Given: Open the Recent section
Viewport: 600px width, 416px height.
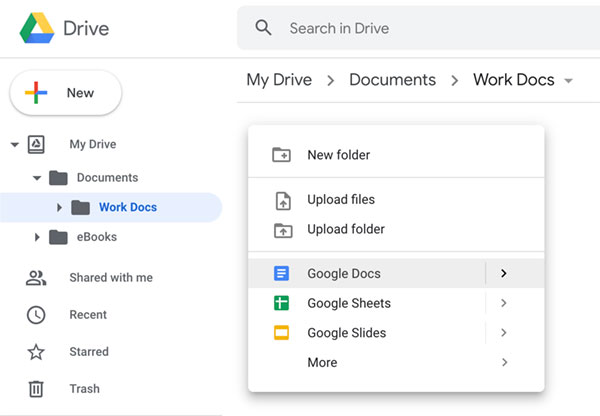Looking at the screenshot, I should [88, 315].
